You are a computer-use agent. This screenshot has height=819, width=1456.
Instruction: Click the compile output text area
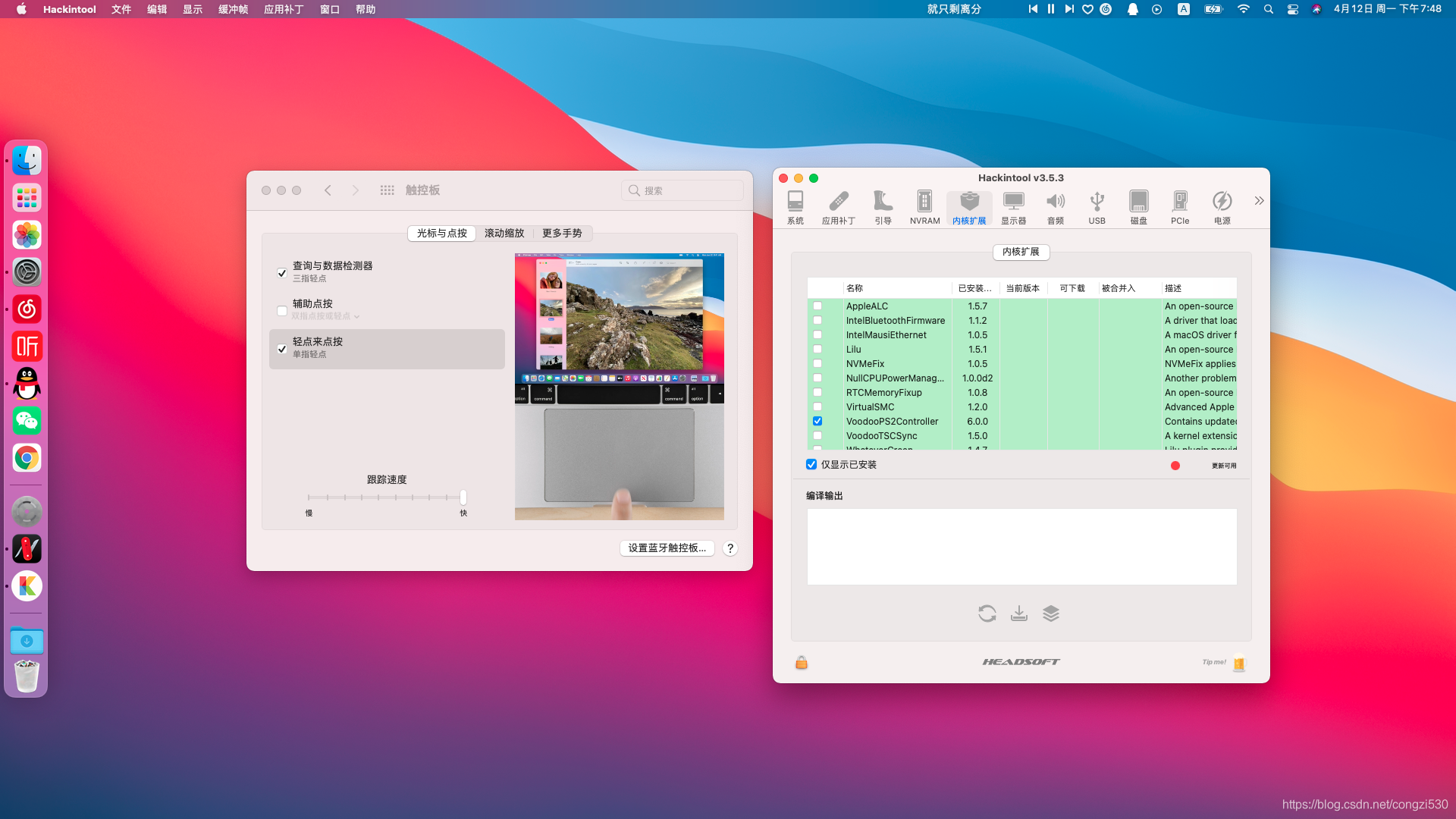(x=1021, y=547)
